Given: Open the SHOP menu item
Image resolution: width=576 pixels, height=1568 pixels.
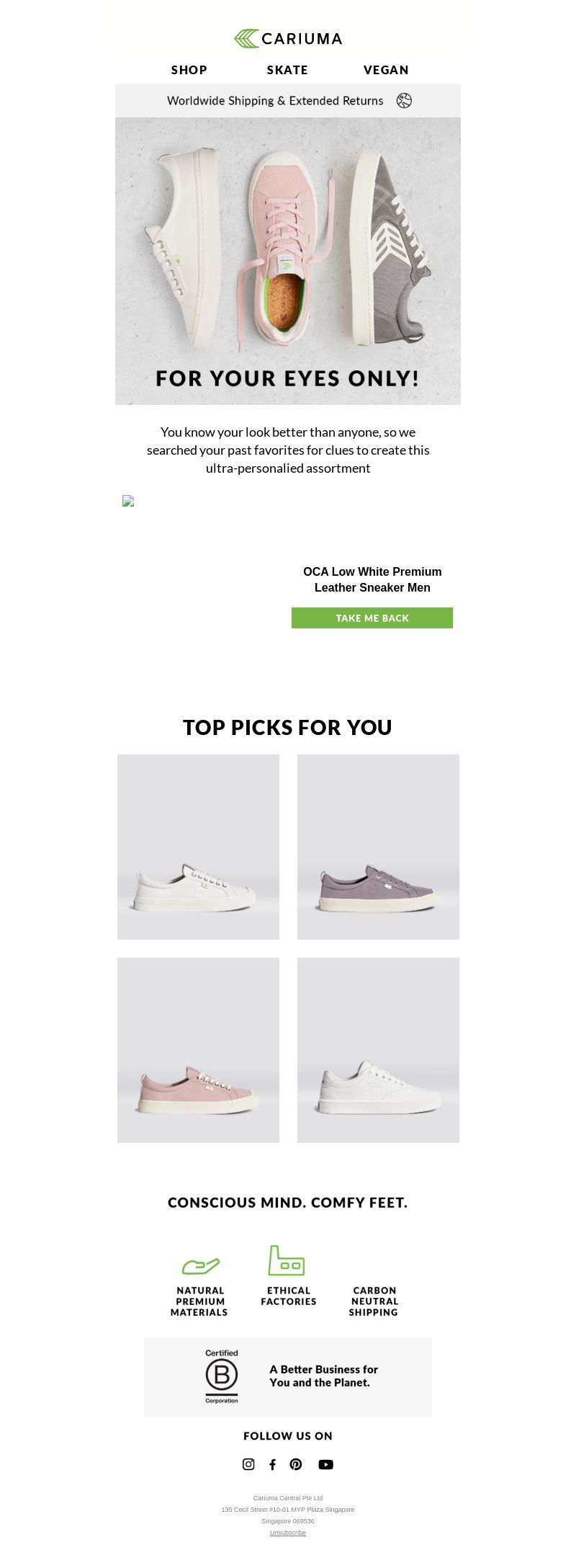Looking at the screenshot, I should coord(189,70).
